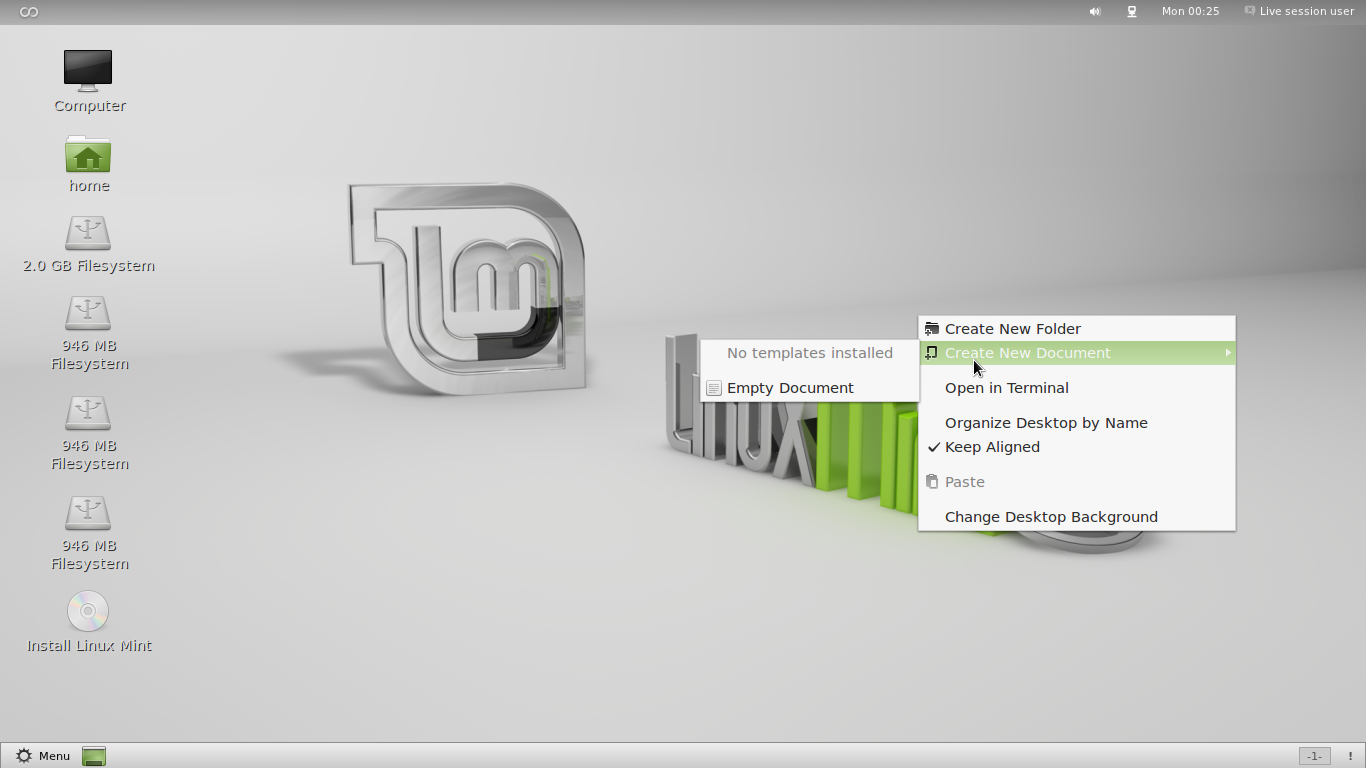Click the display settings tray icon
The height and width of the screenshot is (768, 1366).
1131,11
